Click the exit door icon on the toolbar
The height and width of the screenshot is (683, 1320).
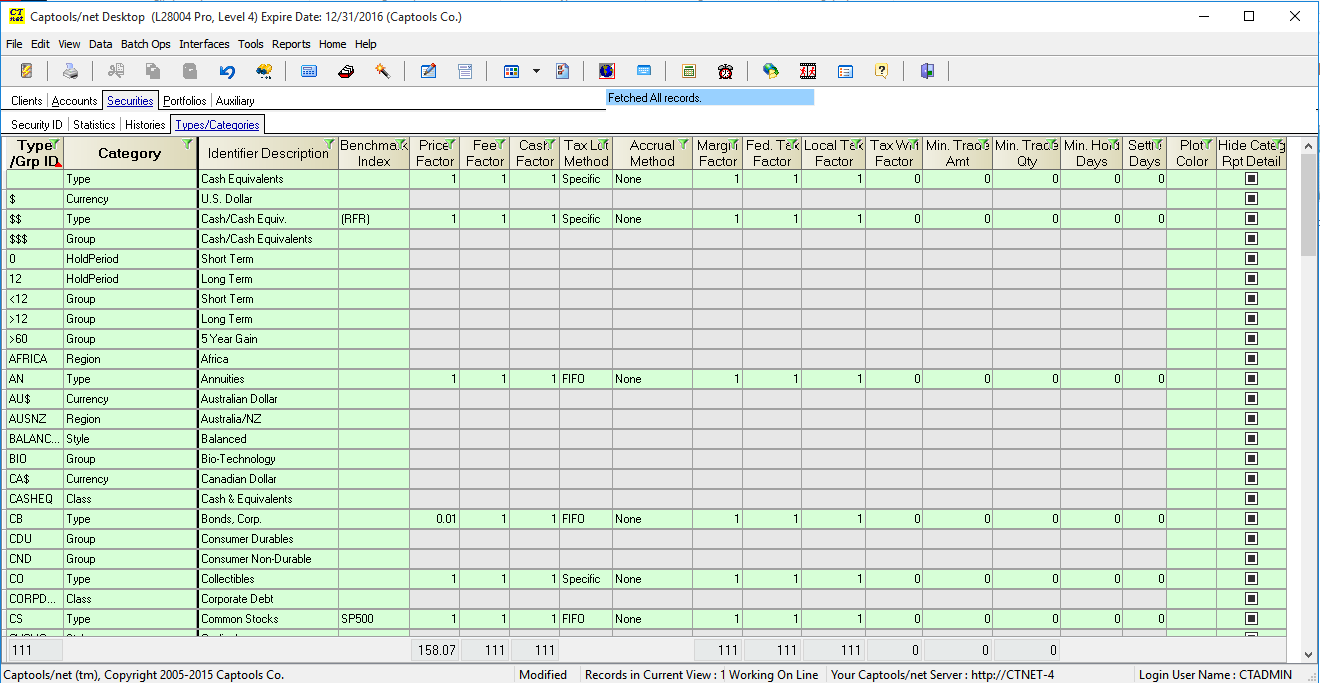coord(925,70)
